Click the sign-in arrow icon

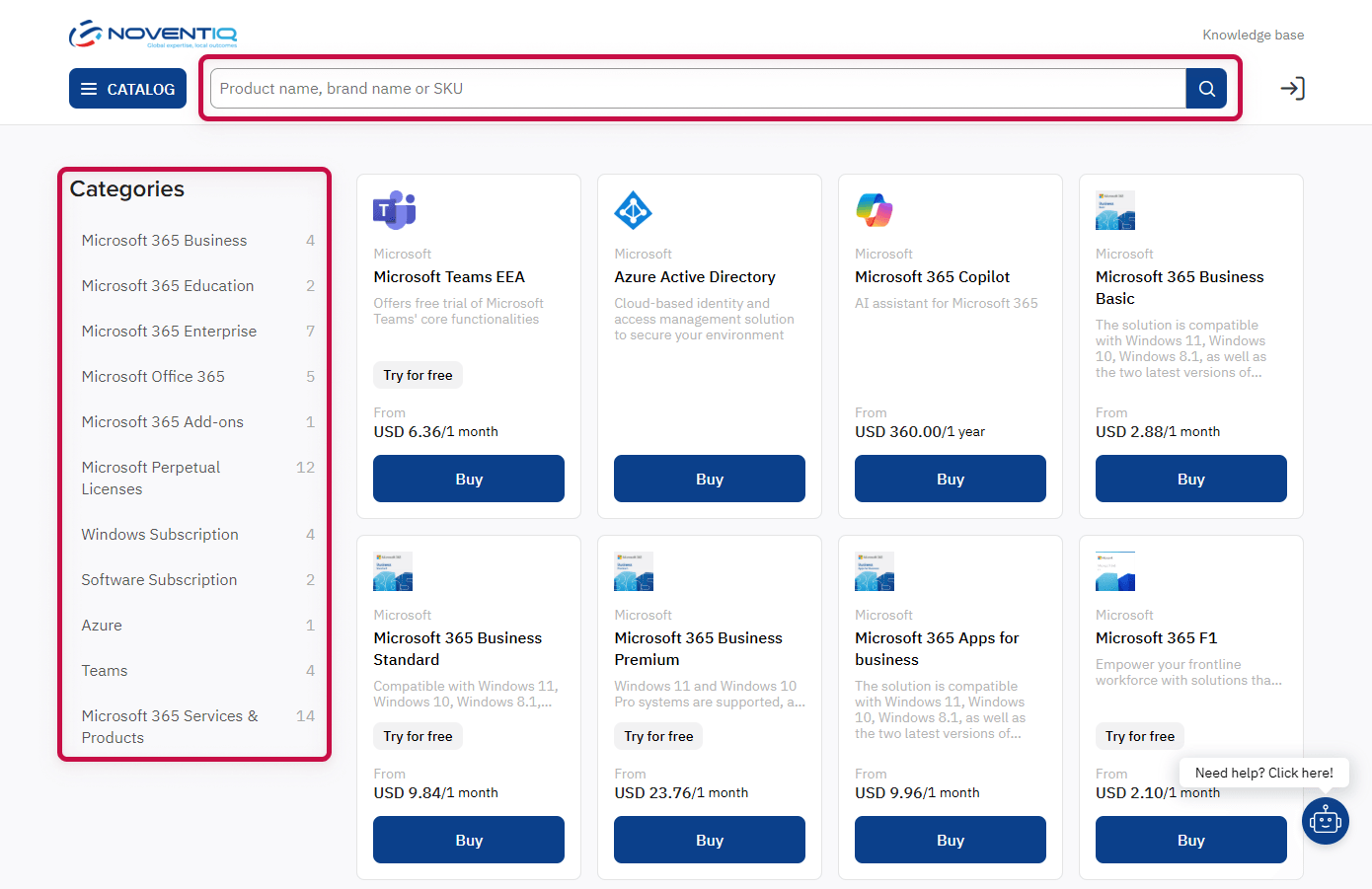[x=1293, y=88]
